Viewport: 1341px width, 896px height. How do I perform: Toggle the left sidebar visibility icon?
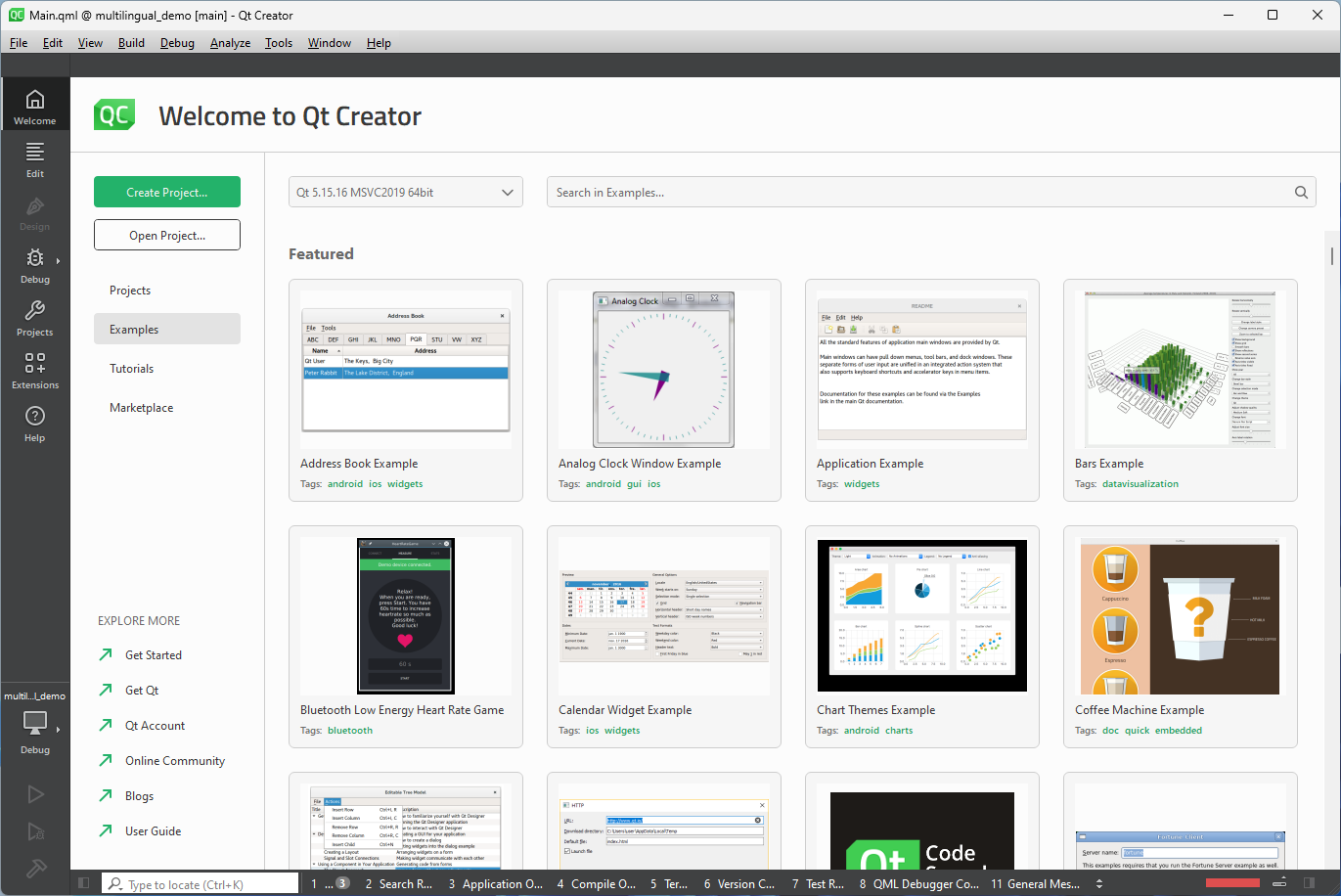(x=83, y=883)
